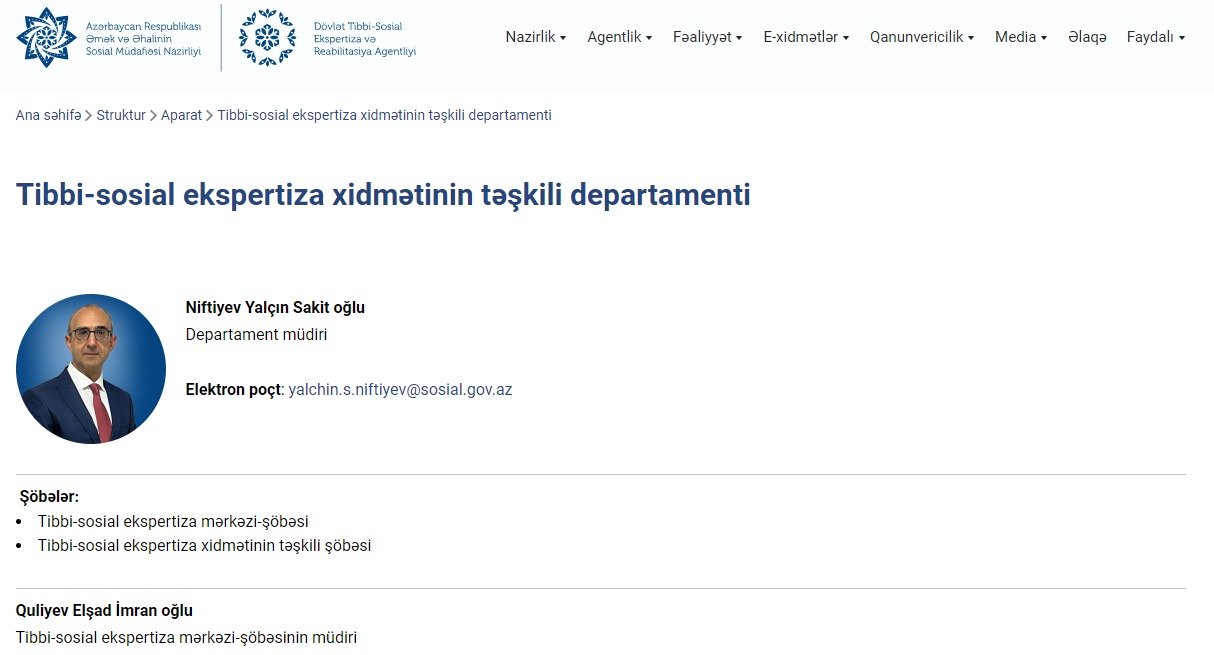Image resolution: width=1214 pixels, height=655 pixels.
Task: Open the Nazirlik dropdown menu
Action: [x=535, y=37]
